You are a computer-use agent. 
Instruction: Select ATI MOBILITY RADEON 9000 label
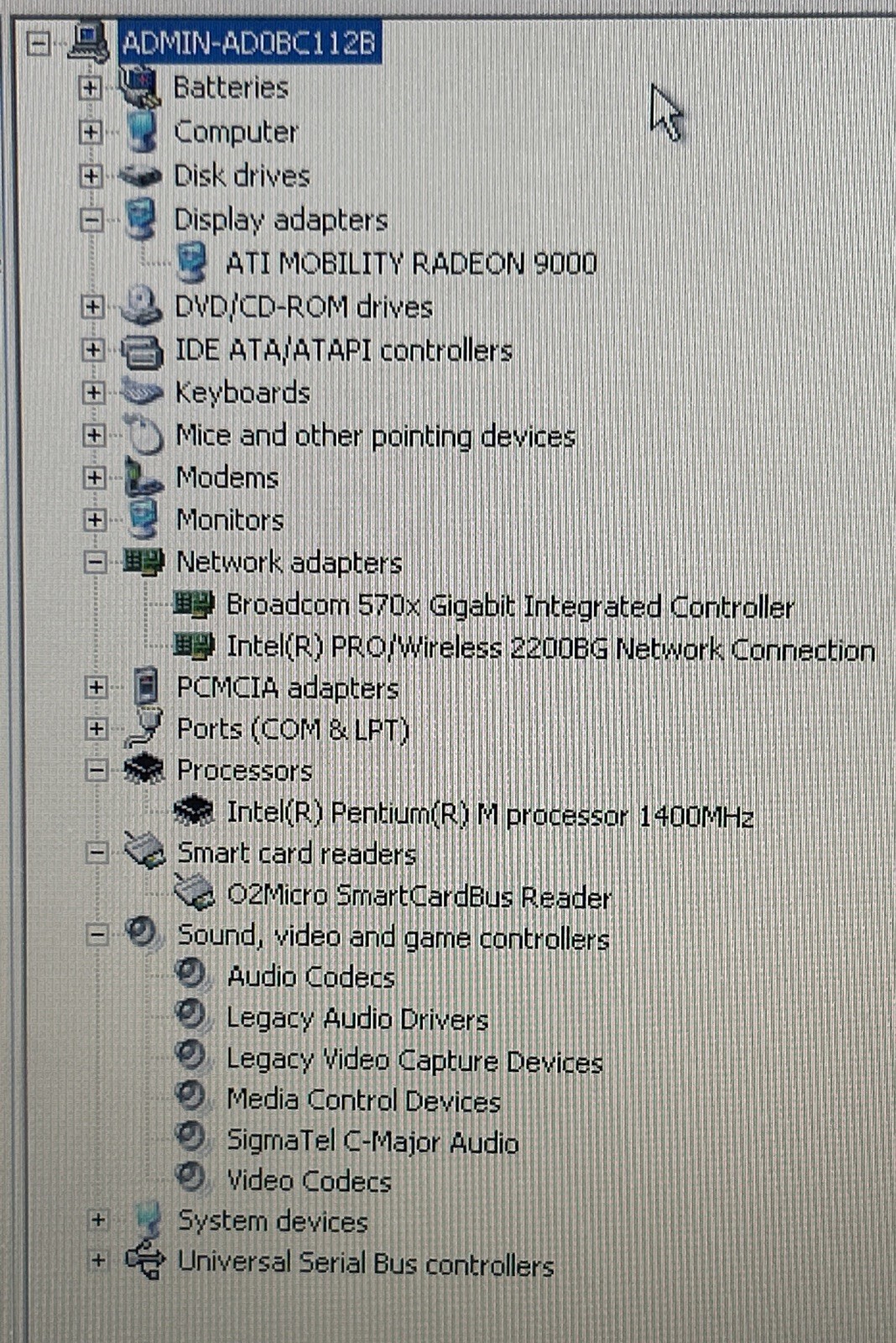pyautogui.click(x=411, y=263)
